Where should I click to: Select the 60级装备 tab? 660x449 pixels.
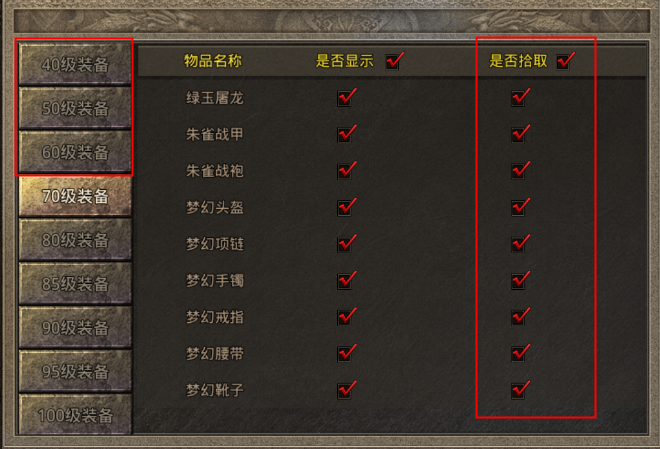(75, 152)
